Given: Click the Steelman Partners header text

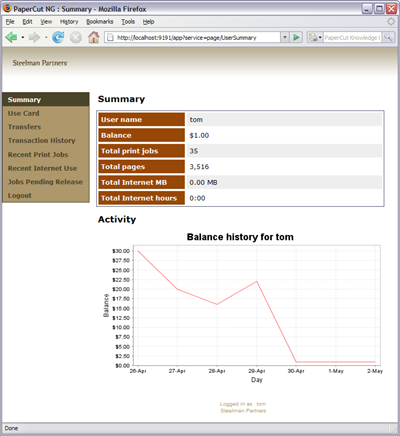Looking at the screenshot, I should (x=40, y=63).
